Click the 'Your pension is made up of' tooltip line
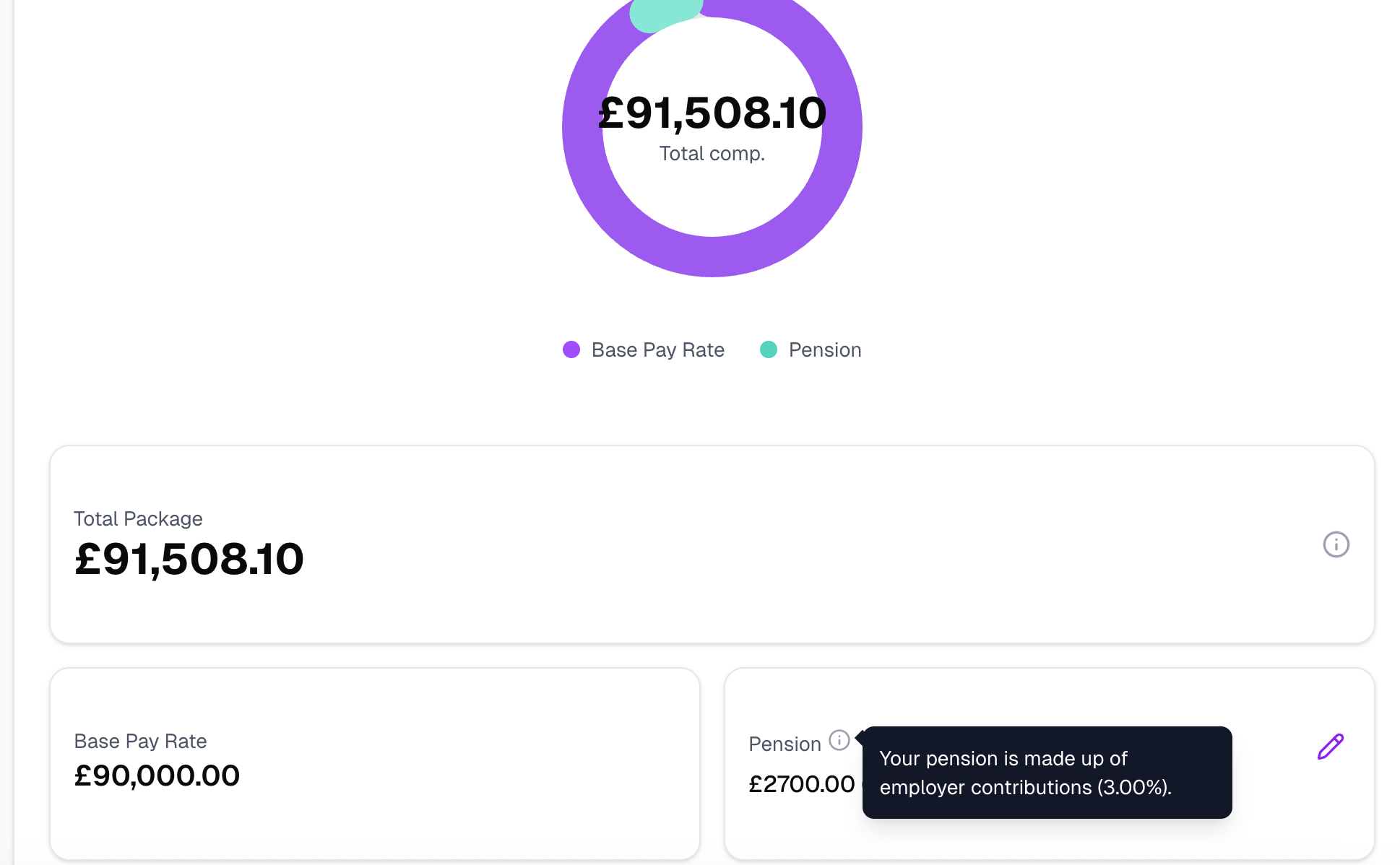This screenshot has width=1400, height=865. 1003,759
